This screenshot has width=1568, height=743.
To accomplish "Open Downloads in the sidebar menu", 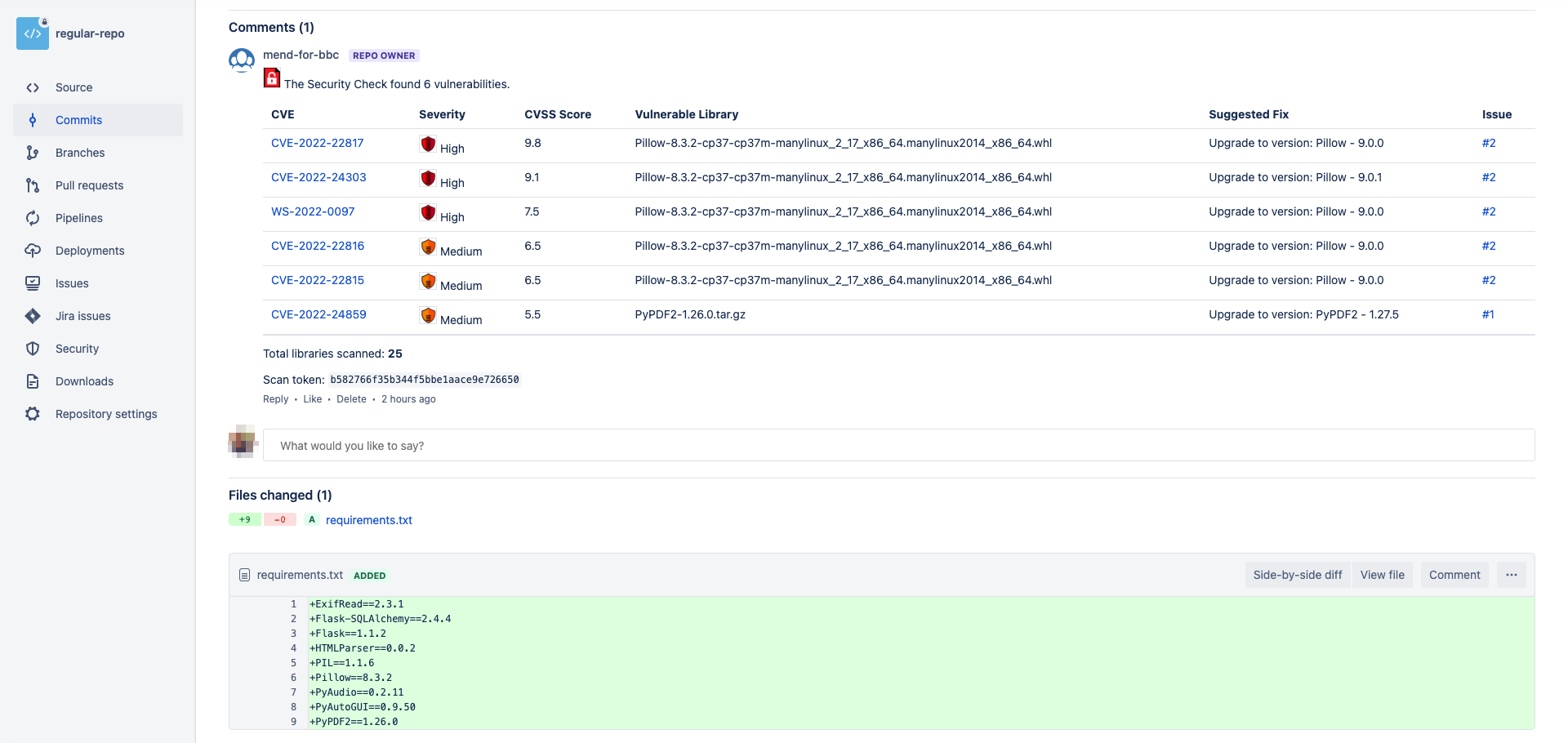I will tap(84, 381).
